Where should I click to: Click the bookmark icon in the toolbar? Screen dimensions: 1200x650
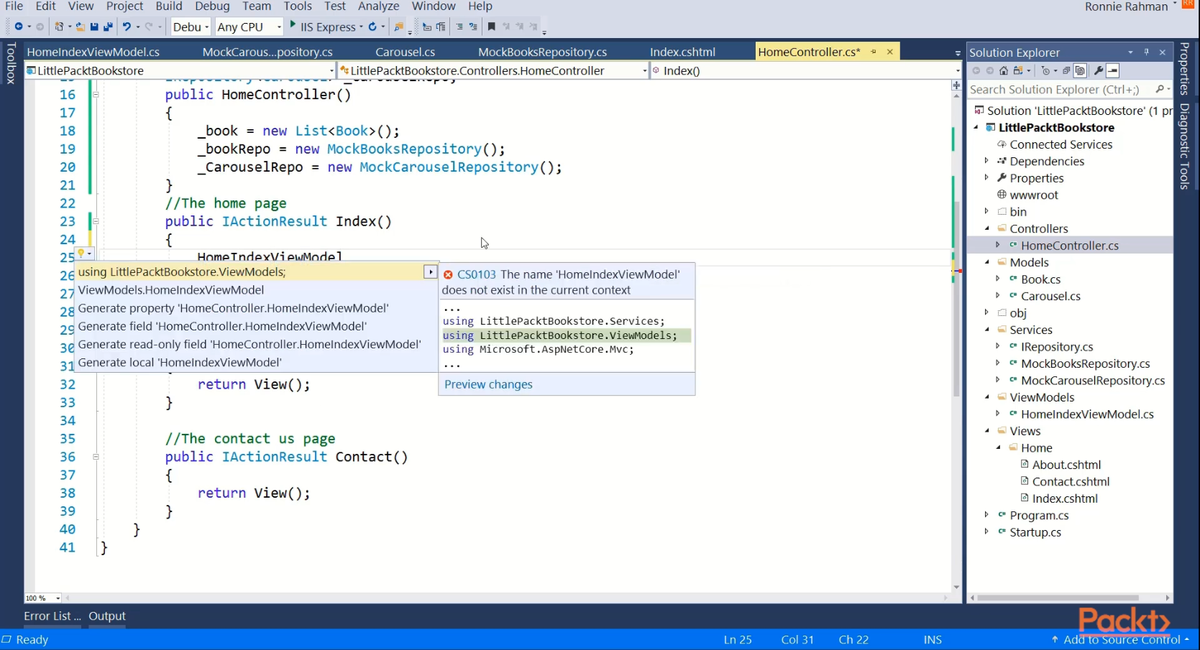pos(491,26)
